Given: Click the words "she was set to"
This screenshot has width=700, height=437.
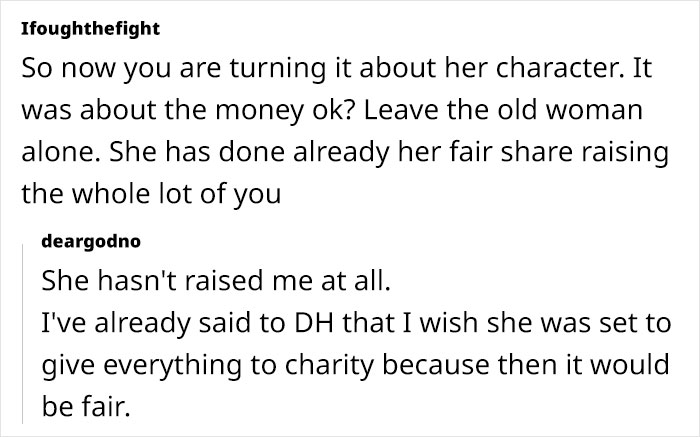Looking at the screenshot, I should (596, 324).
